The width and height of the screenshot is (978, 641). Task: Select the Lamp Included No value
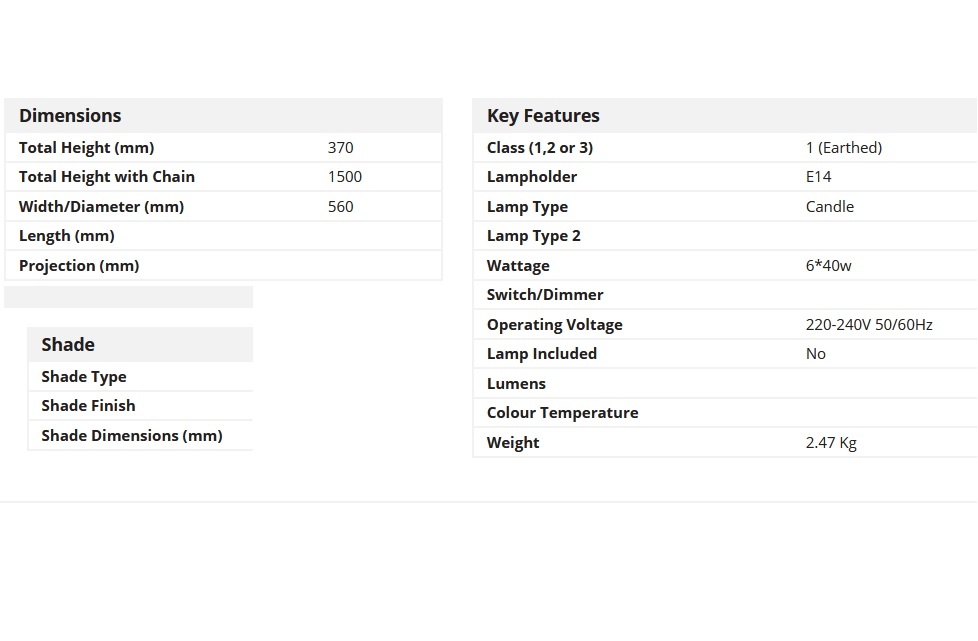pos(815,354)
